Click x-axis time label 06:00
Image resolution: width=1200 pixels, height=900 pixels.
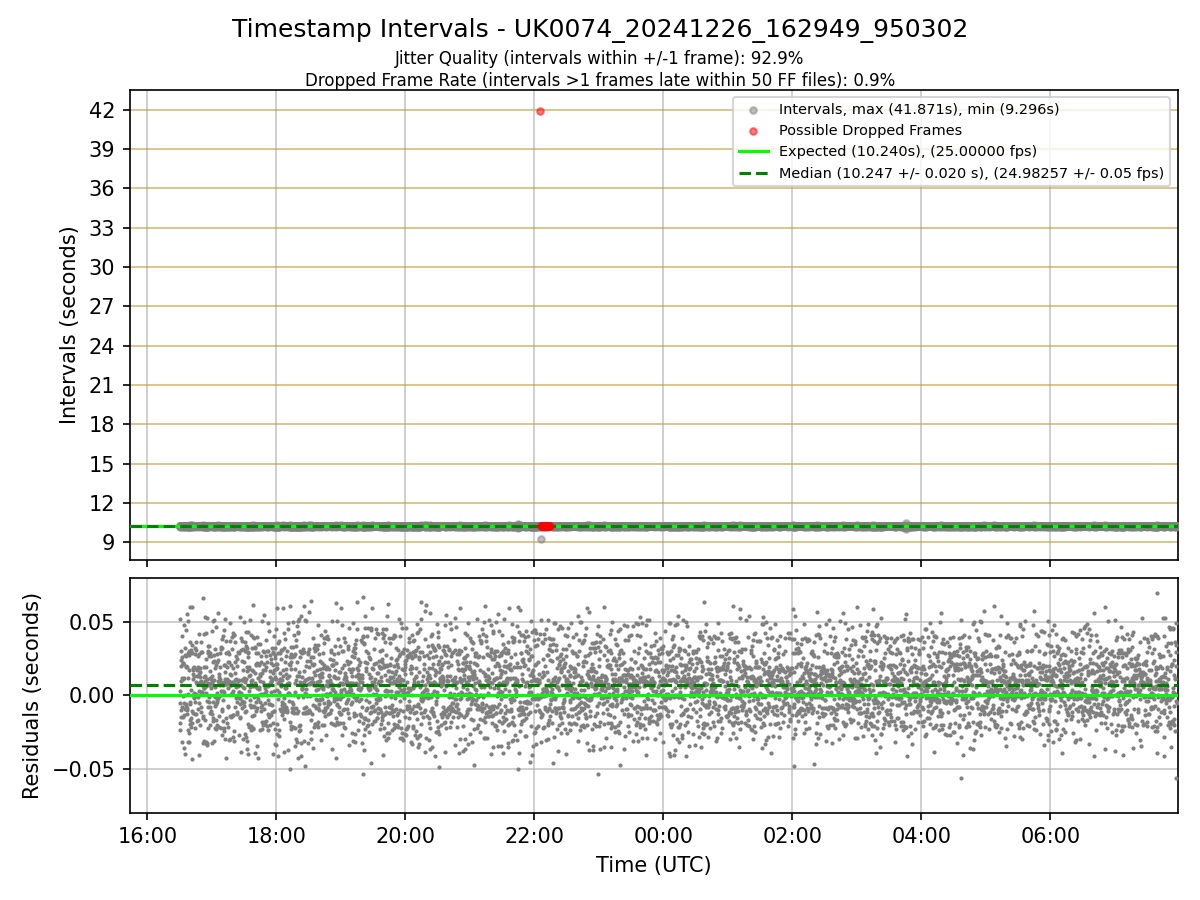1050,835
